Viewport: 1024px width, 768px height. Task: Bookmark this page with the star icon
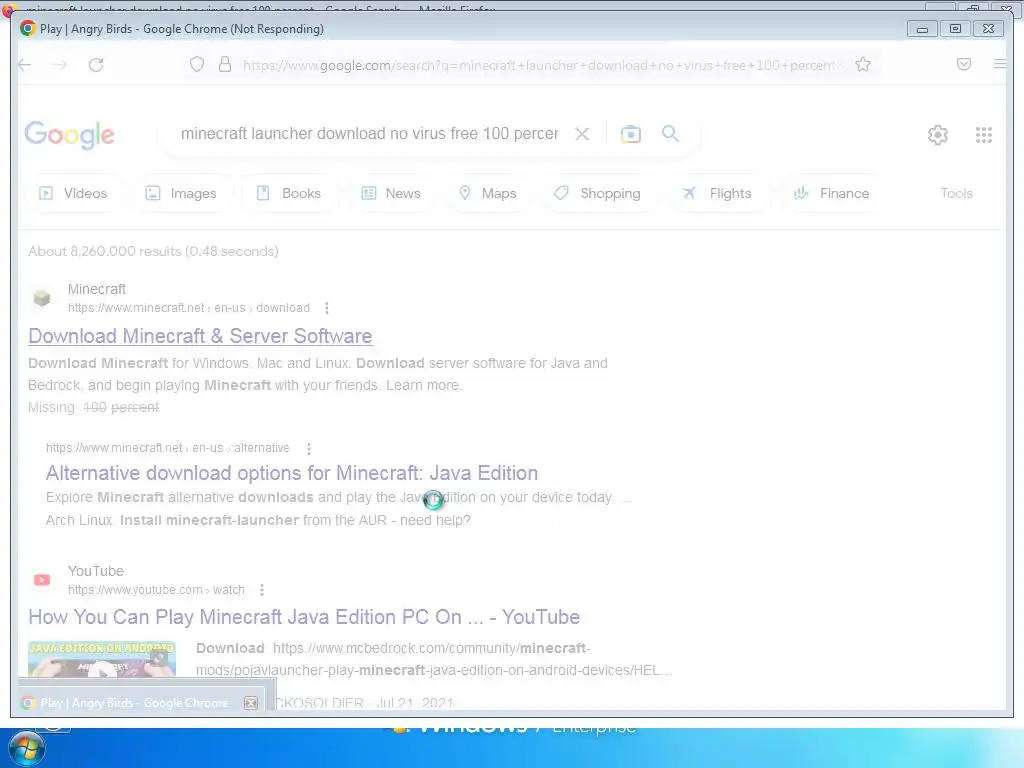tap(863, 64)
